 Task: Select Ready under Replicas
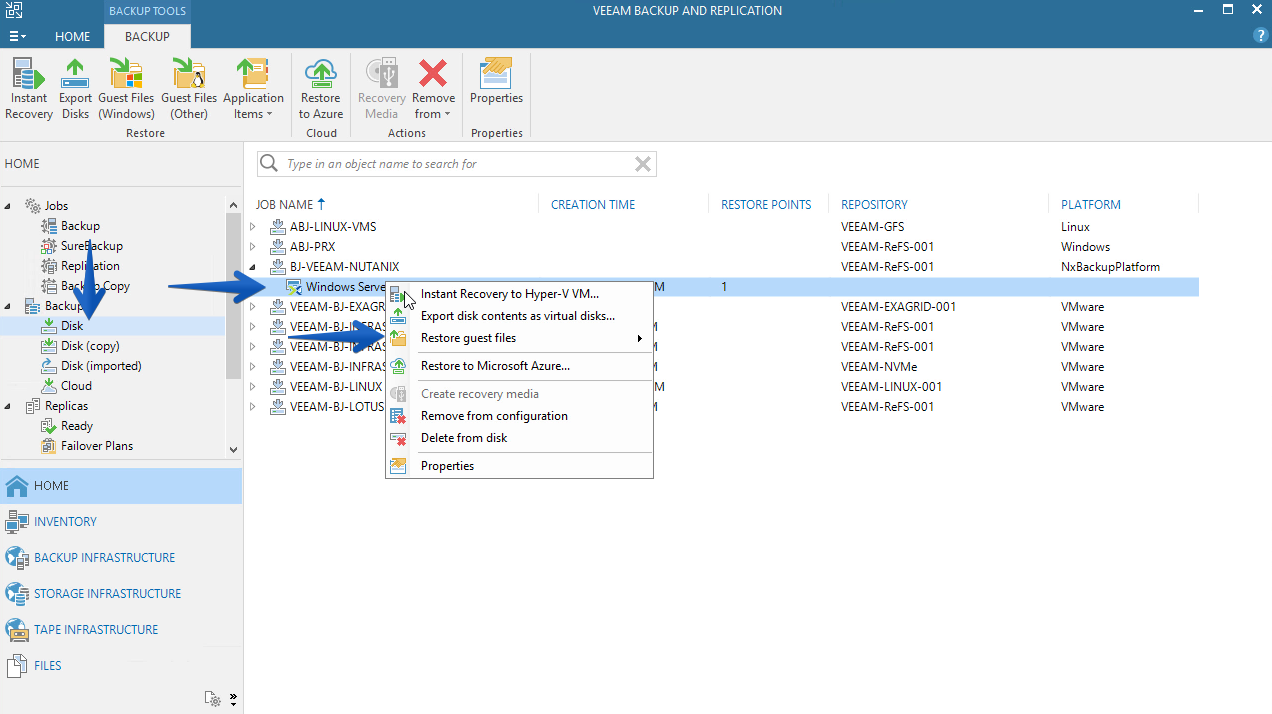77,426
